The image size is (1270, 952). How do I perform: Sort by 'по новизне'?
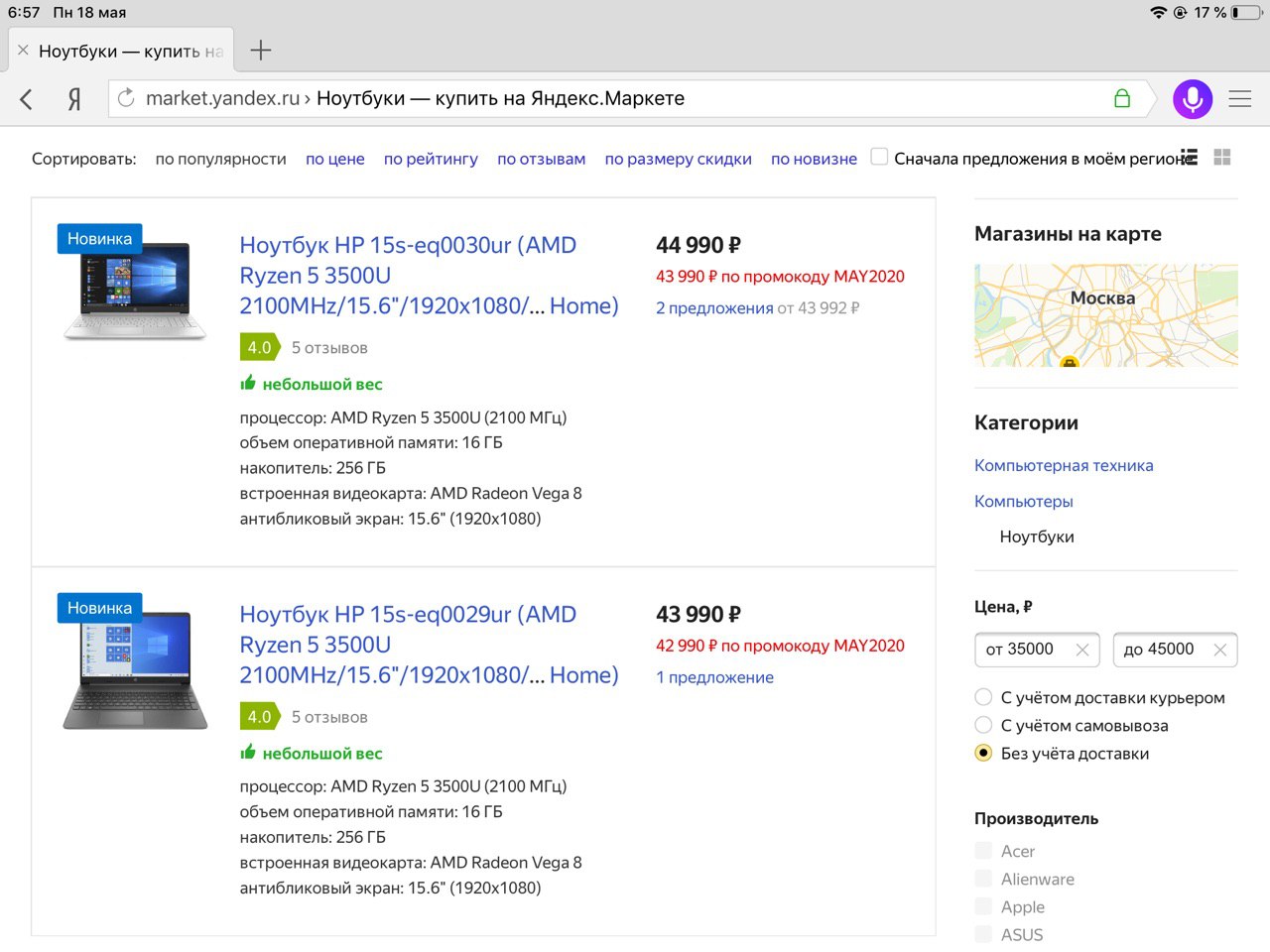(x=814, y=159)
